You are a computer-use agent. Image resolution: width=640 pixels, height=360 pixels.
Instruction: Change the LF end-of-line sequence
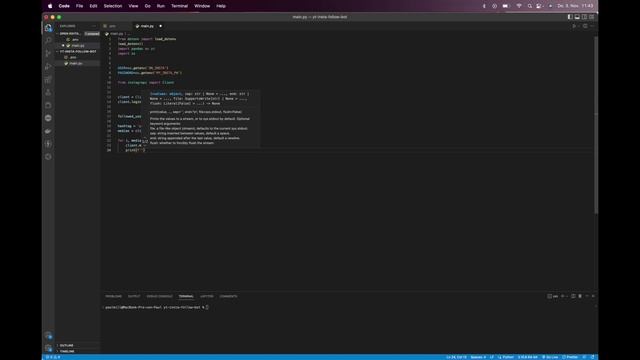click(491, 357)
